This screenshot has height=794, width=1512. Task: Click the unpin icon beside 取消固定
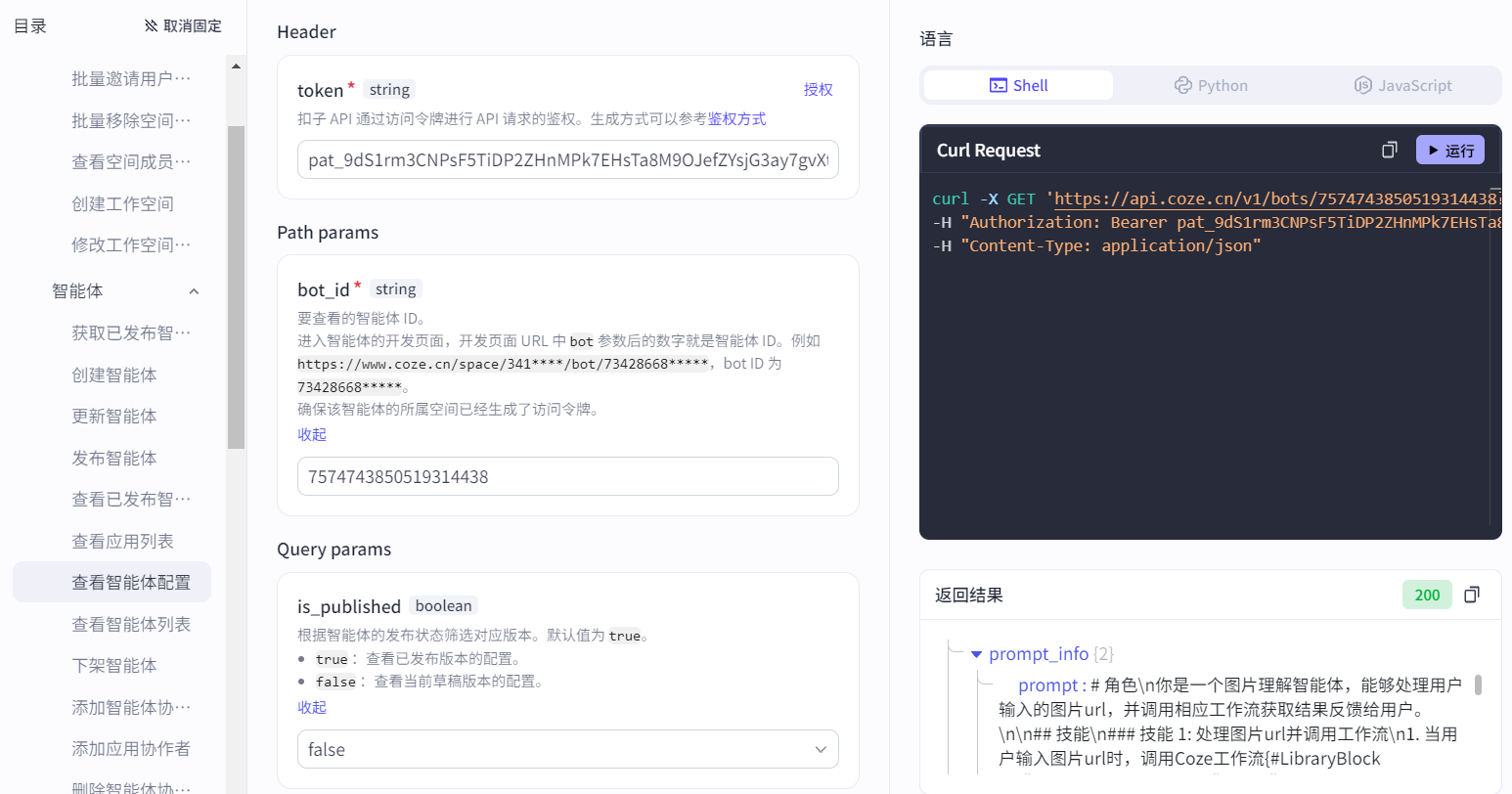click(x=151, y=25)
